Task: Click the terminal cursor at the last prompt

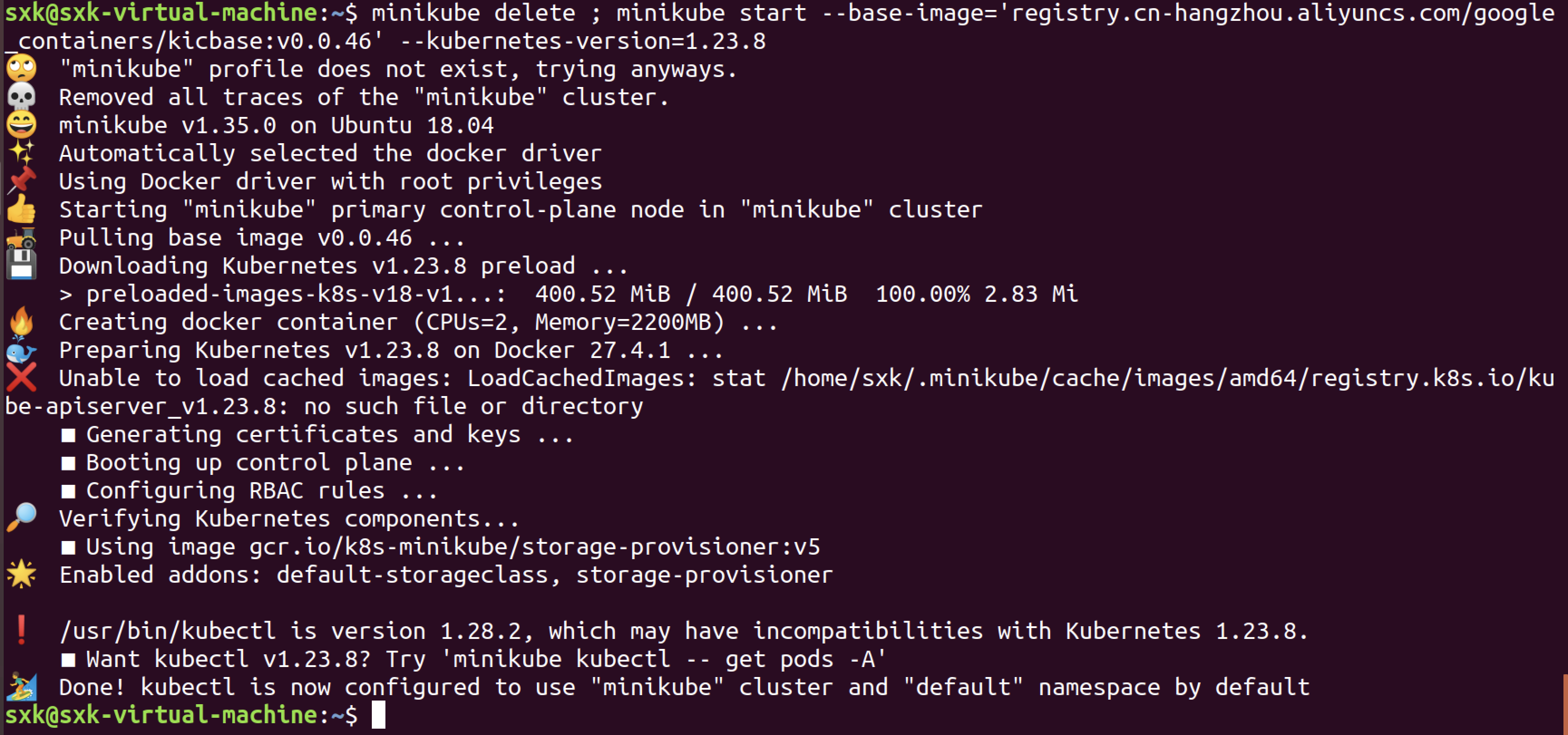Action: pos(379,714)
